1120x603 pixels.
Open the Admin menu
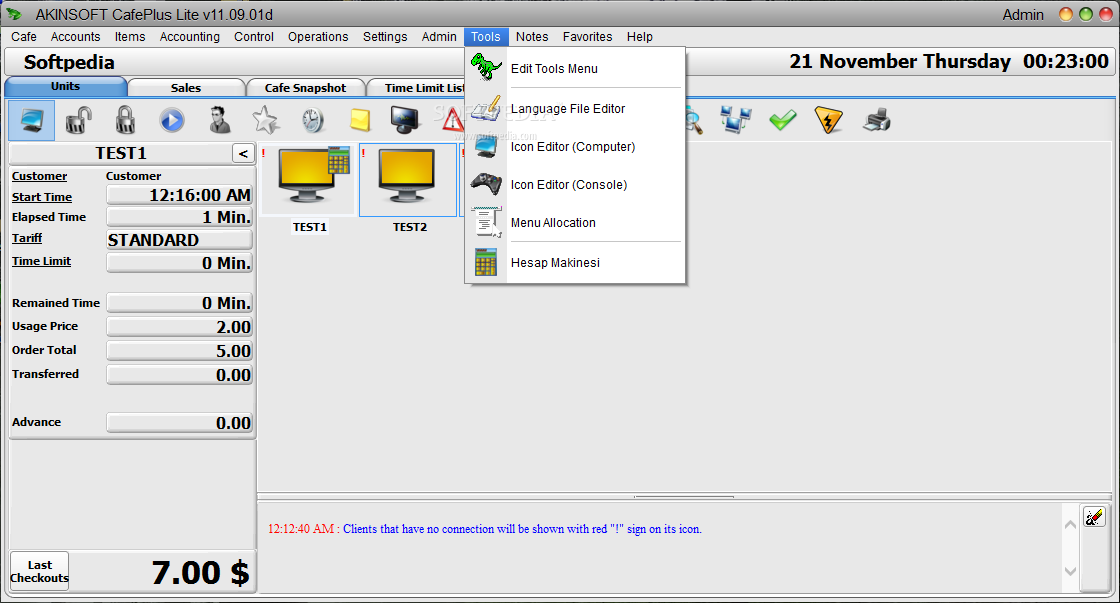439,36
